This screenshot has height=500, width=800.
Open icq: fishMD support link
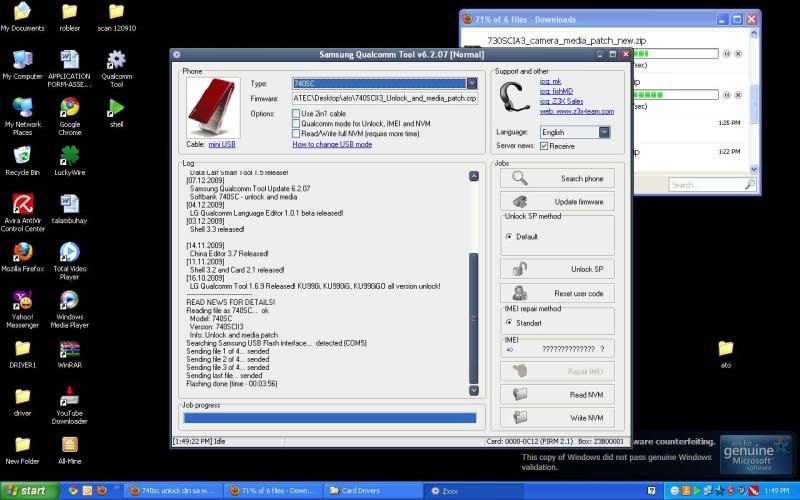(x=557, y=91)
